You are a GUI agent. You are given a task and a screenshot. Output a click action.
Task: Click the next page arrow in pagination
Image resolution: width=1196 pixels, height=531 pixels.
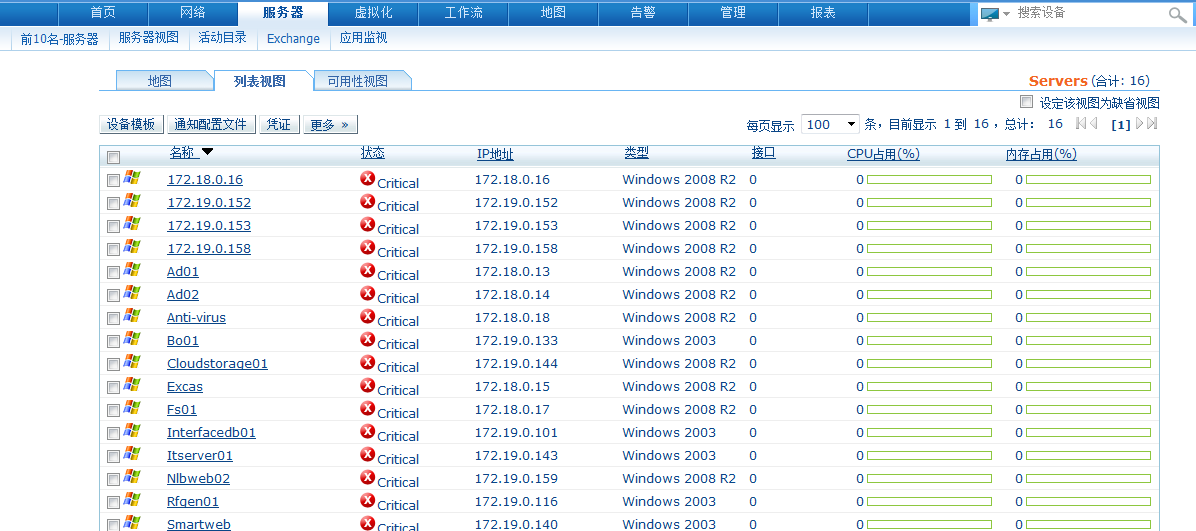pos(1139,124)
